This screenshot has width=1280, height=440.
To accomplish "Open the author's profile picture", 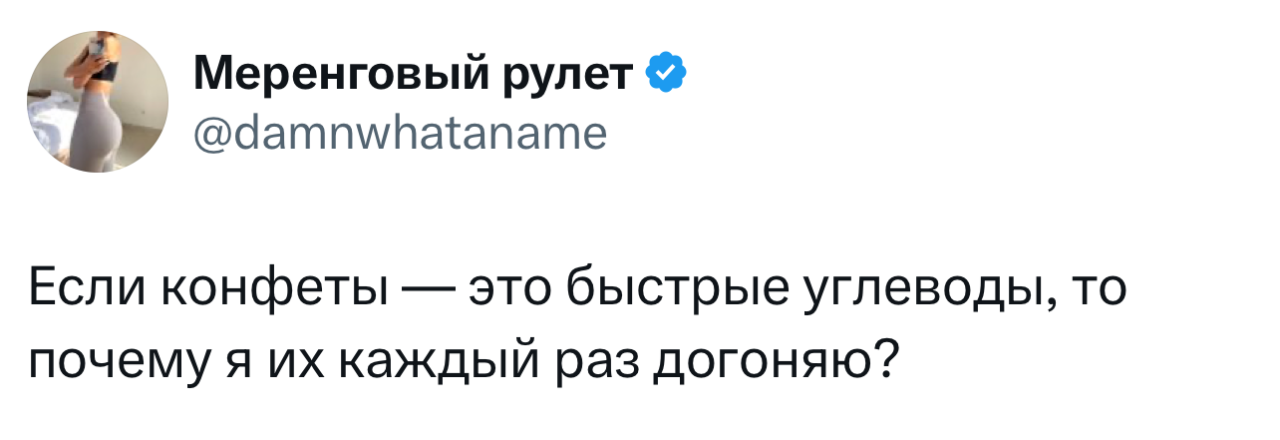I will pyautogui.click(x=96, y=103).
